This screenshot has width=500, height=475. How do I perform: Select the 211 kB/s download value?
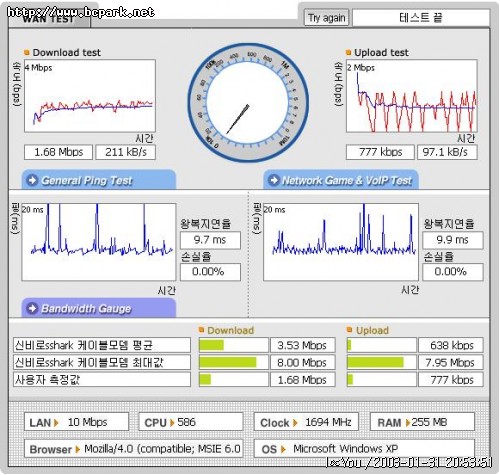pos(126,152)
